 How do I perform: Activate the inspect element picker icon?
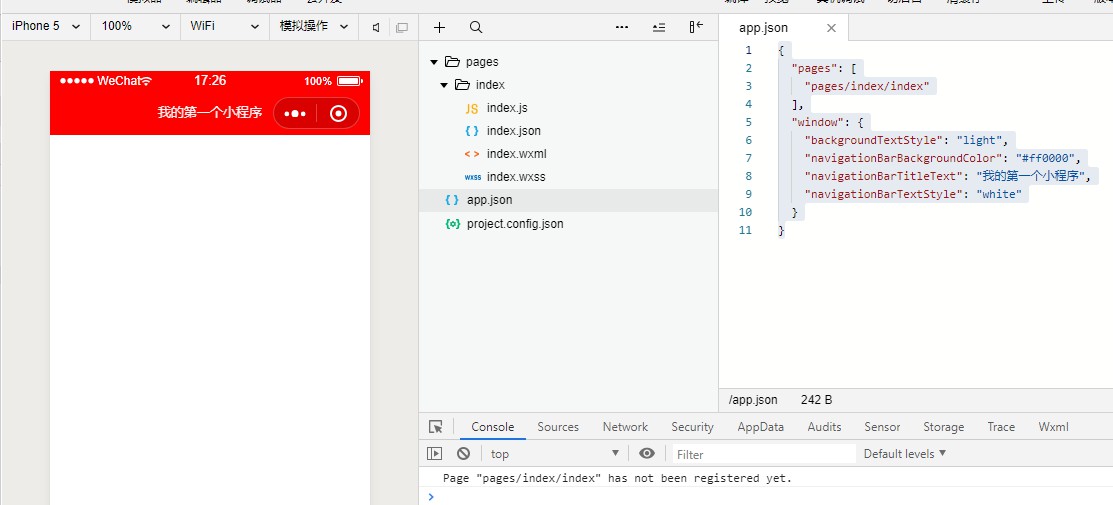[x=435, y=427]
